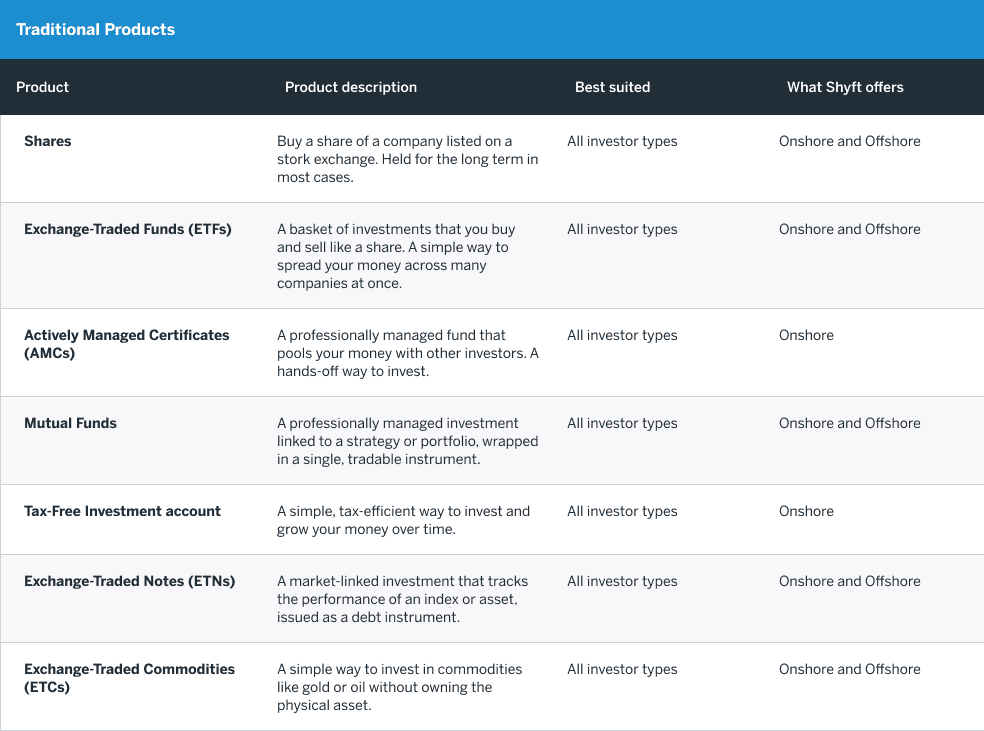Click the Best suited column header
984x731 pixels.
point(612,87)
